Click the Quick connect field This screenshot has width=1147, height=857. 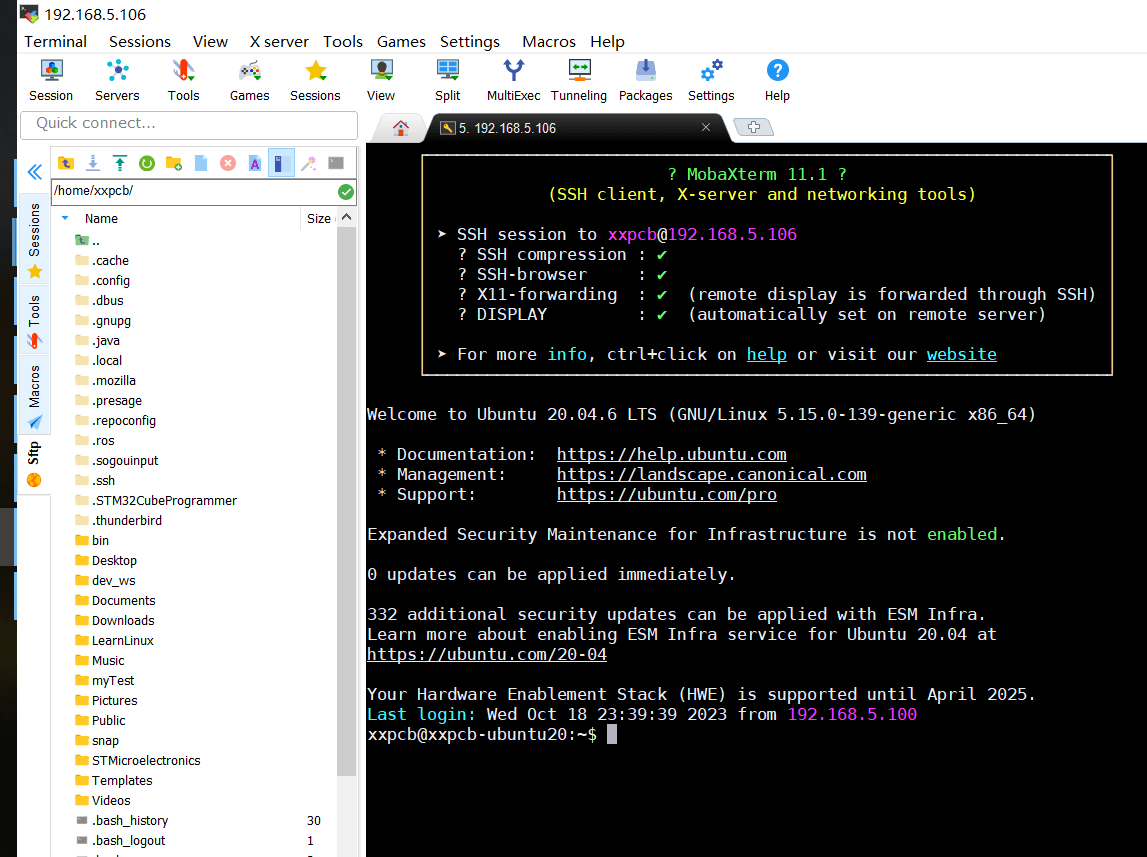point(189,124)
